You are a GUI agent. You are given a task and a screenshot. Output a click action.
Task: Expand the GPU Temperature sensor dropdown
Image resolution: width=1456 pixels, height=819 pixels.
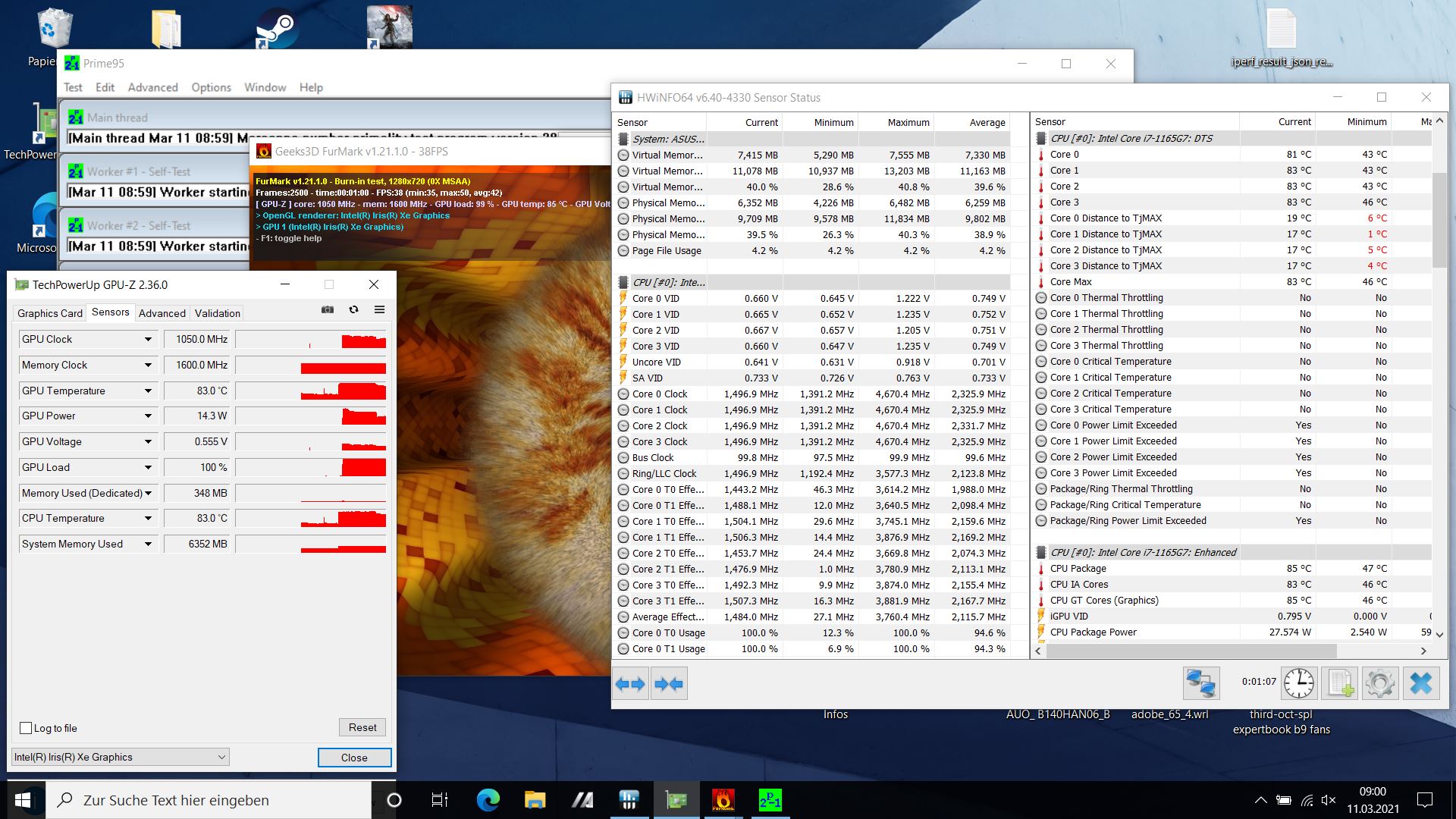[x=148, y=391]
